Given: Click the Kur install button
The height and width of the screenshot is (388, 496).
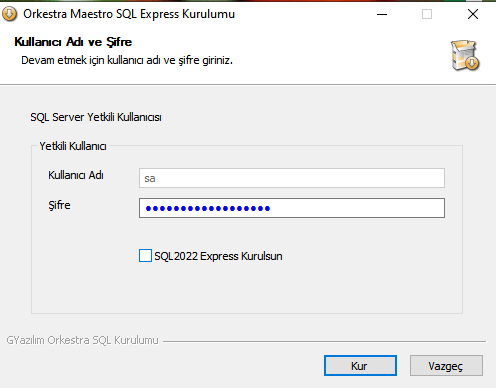Looking at the screenshot, I should pos(360,366).
